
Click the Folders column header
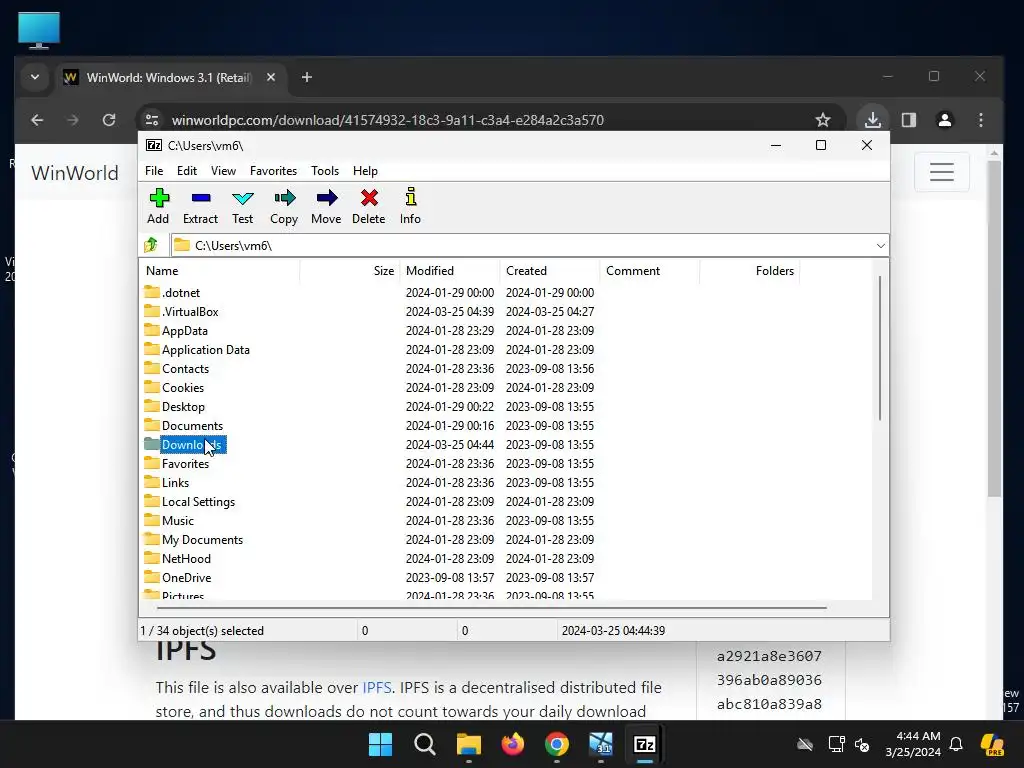tap(750, 270)
